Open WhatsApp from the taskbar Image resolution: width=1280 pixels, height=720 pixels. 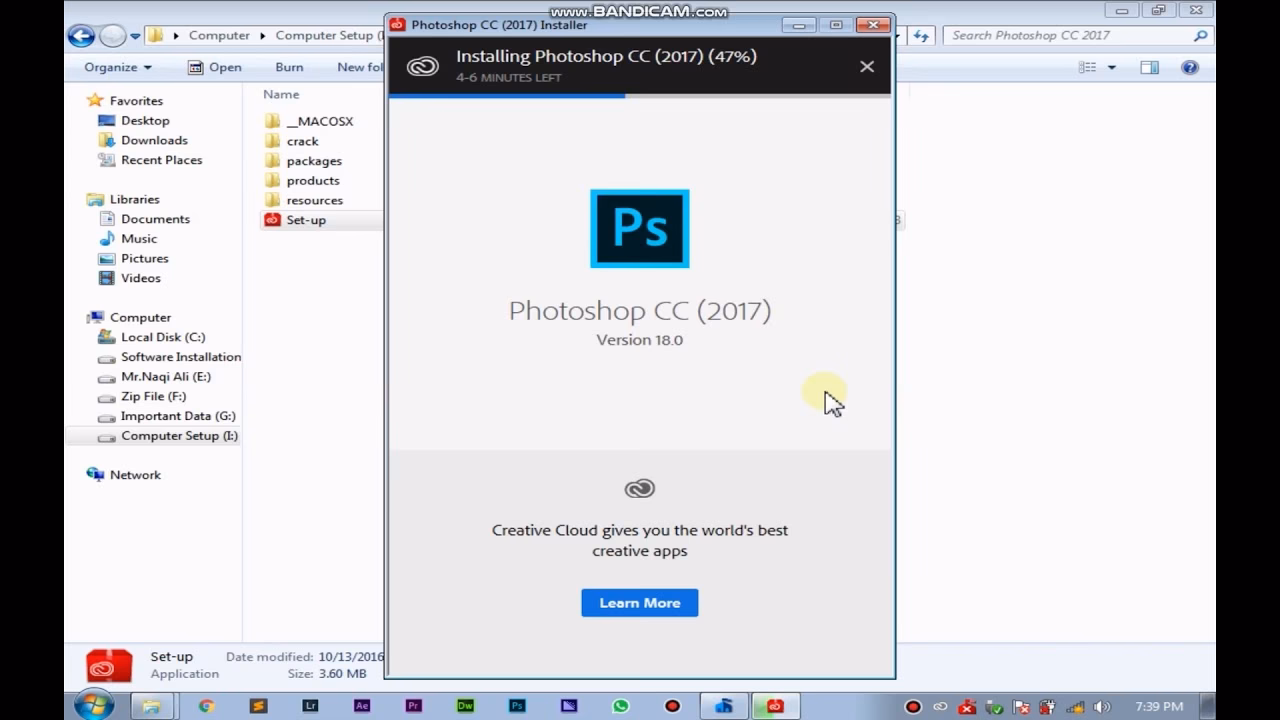[620, 706]
